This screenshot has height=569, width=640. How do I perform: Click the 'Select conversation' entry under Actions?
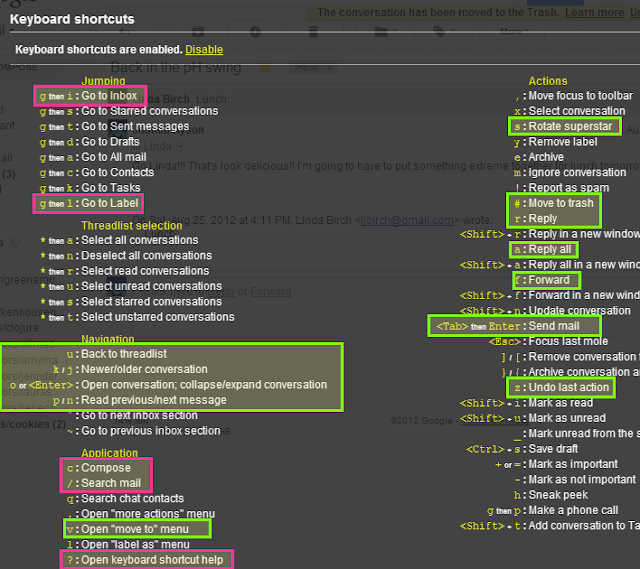coord(570,111)
